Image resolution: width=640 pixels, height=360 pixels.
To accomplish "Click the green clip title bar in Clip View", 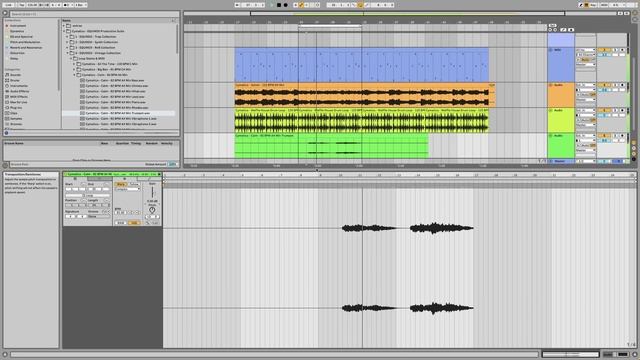I will pyautogui.click(x=112, y=175).
